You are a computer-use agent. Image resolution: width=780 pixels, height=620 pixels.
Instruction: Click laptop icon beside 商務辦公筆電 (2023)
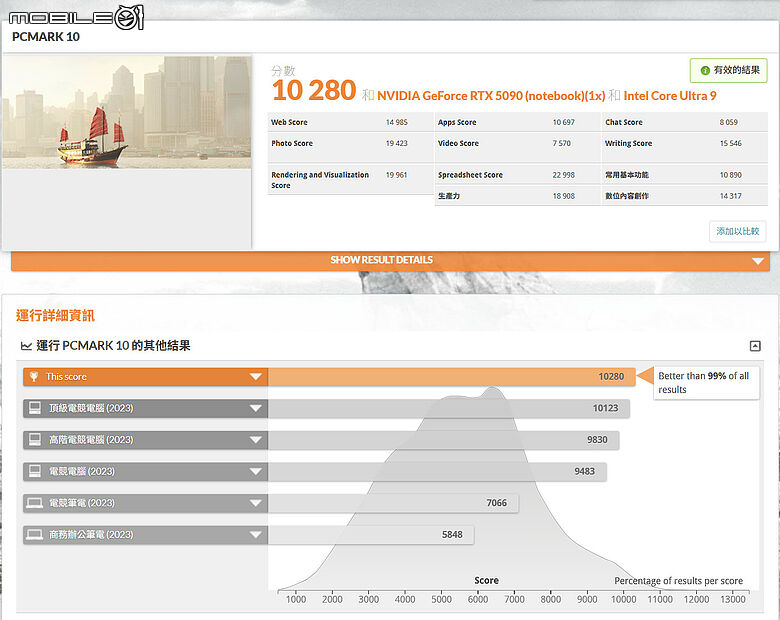(x=35, y=534)
